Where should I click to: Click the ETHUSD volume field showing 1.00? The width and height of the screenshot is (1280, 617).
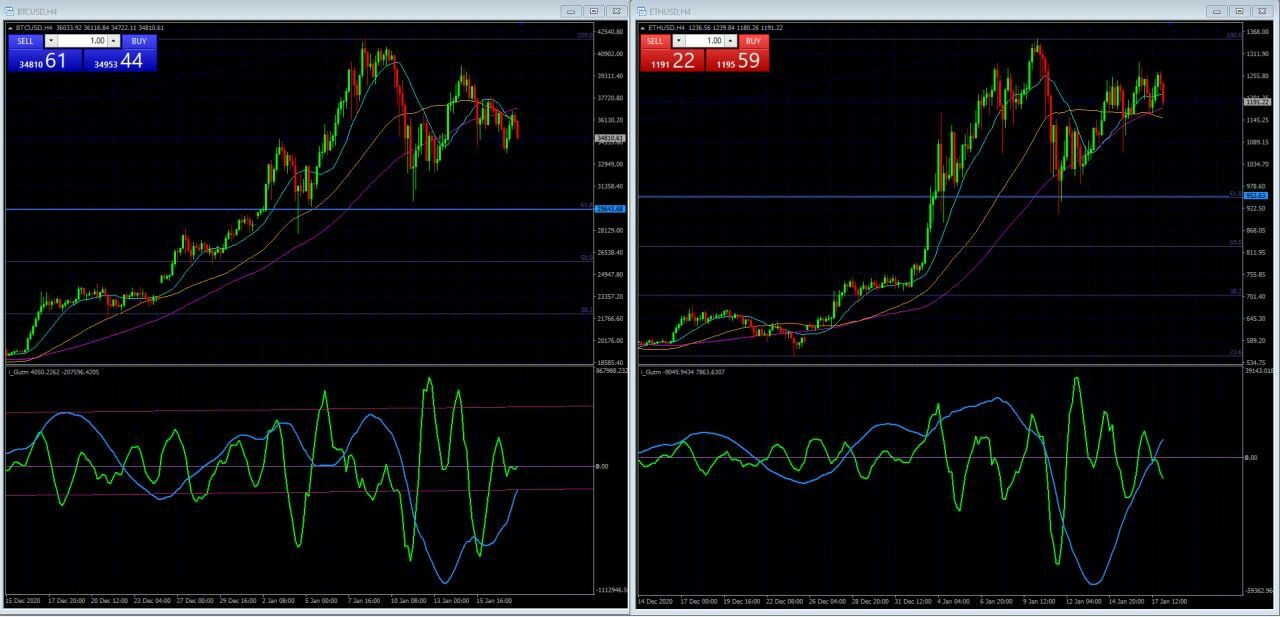[705, 41]
